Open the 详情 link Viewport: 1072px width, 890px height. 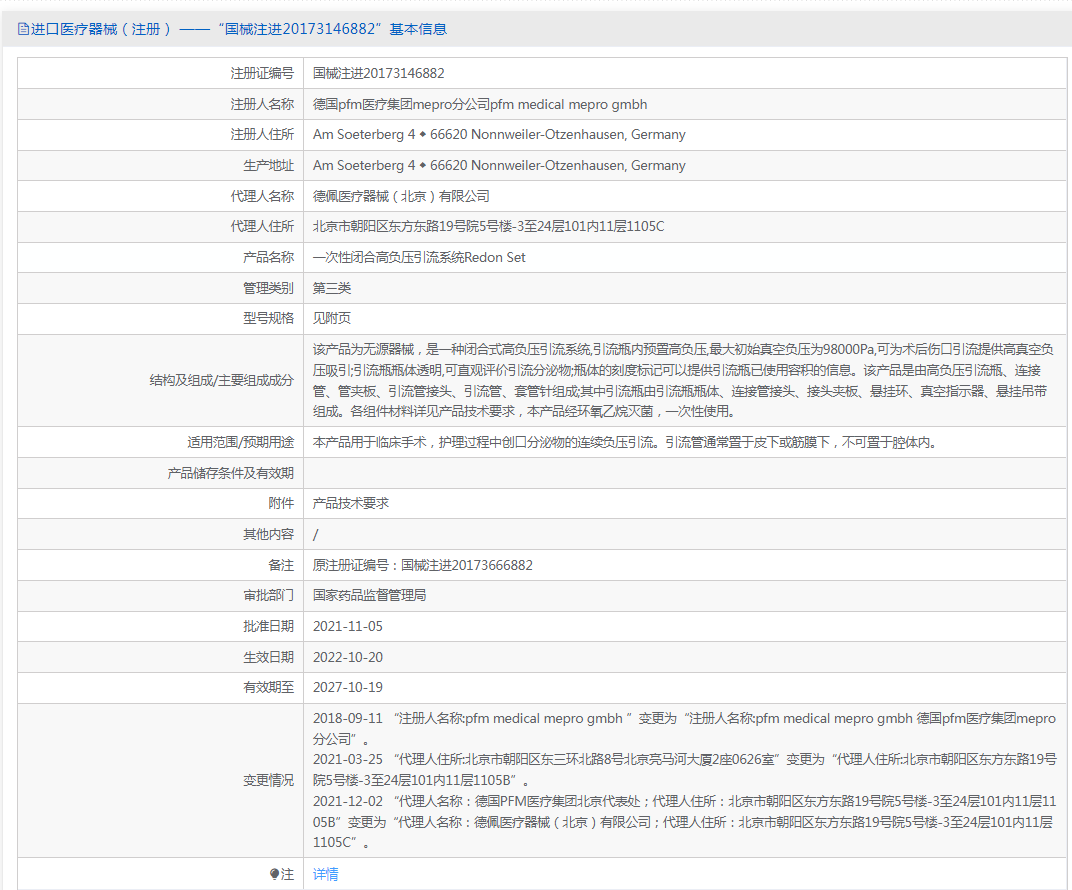(x=326, y=874)
